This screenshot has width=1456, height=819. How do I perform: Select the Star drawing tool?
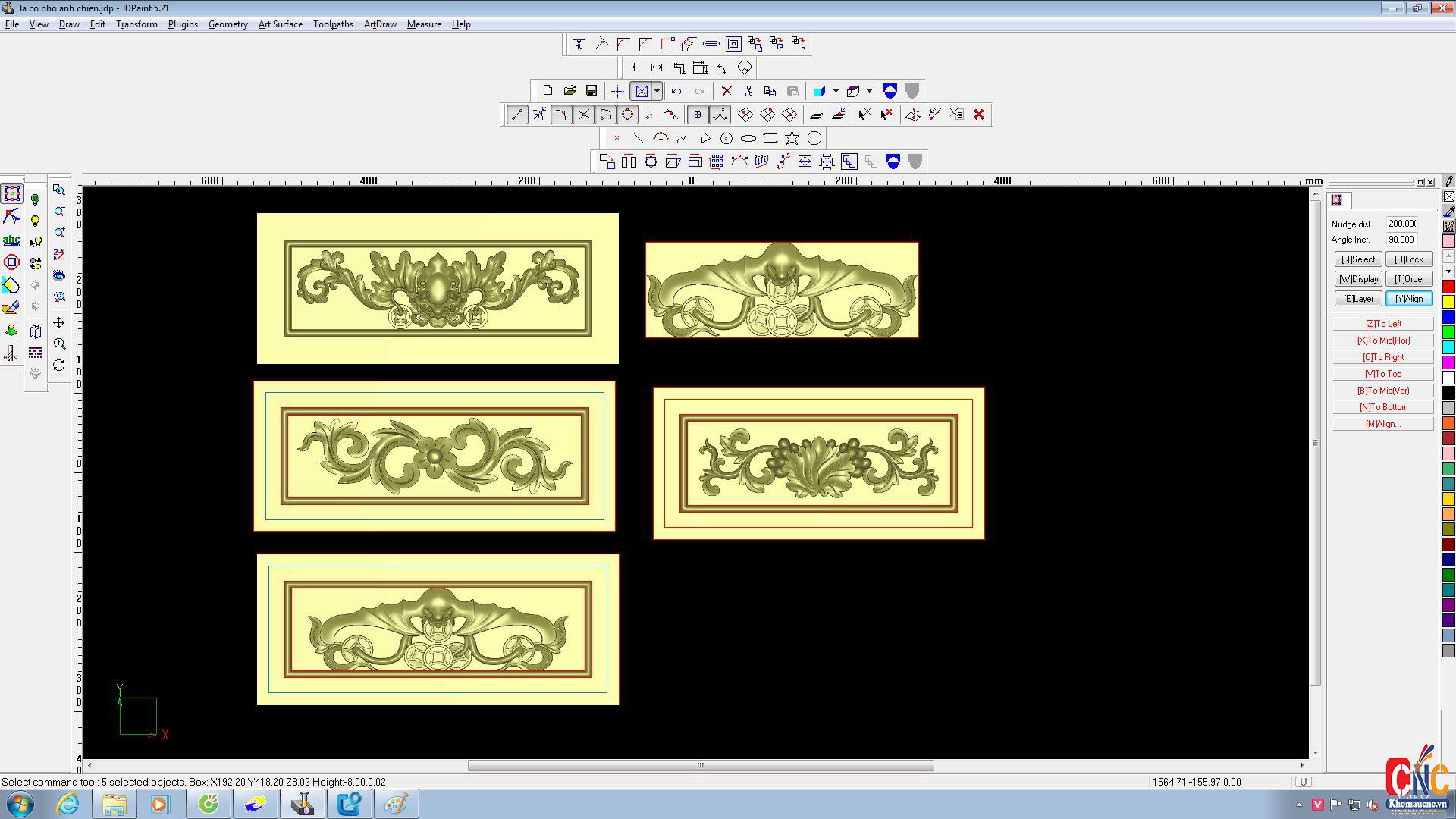pos(792,138)
